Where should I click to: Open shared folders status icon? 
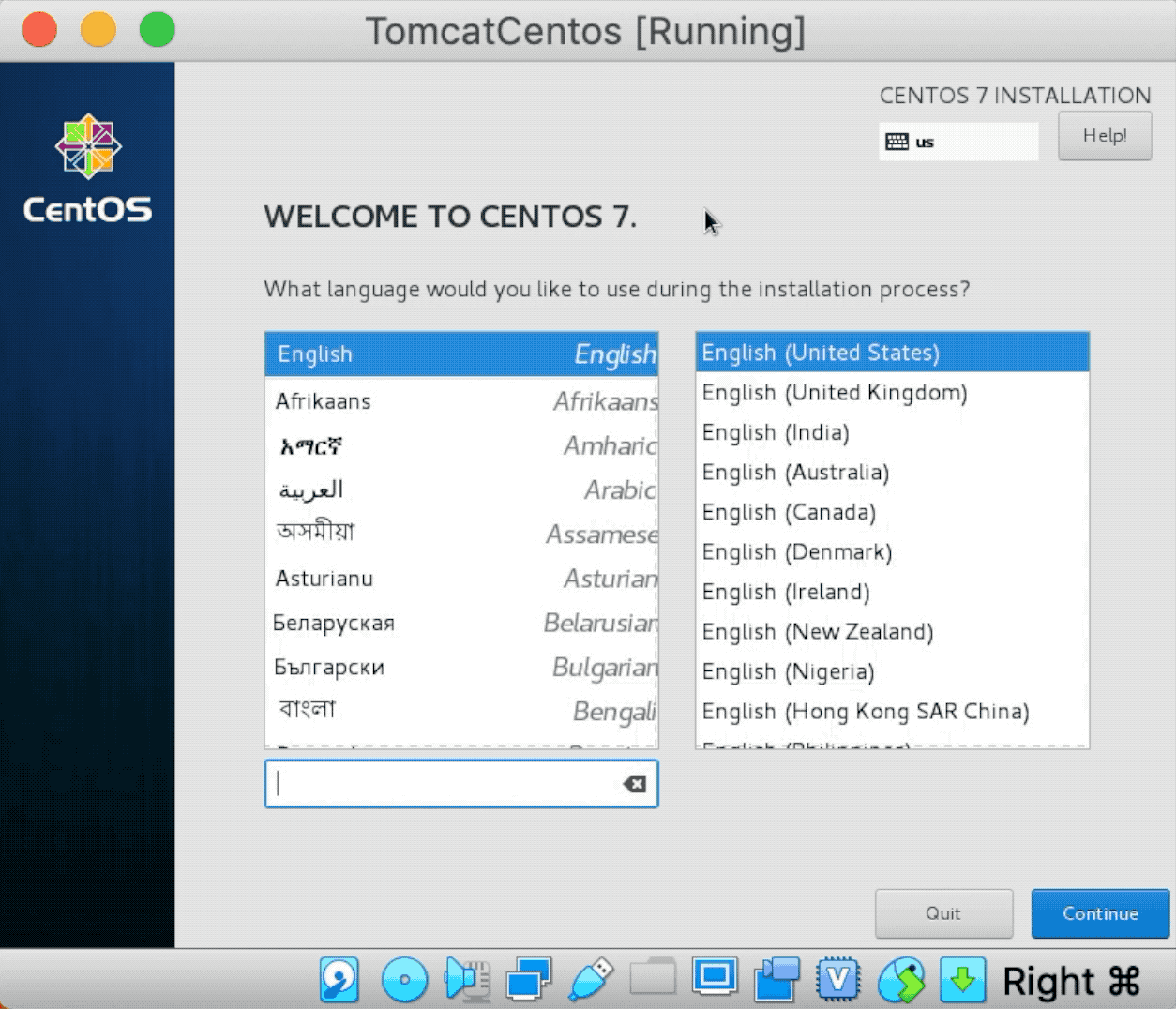click(653, 978)
